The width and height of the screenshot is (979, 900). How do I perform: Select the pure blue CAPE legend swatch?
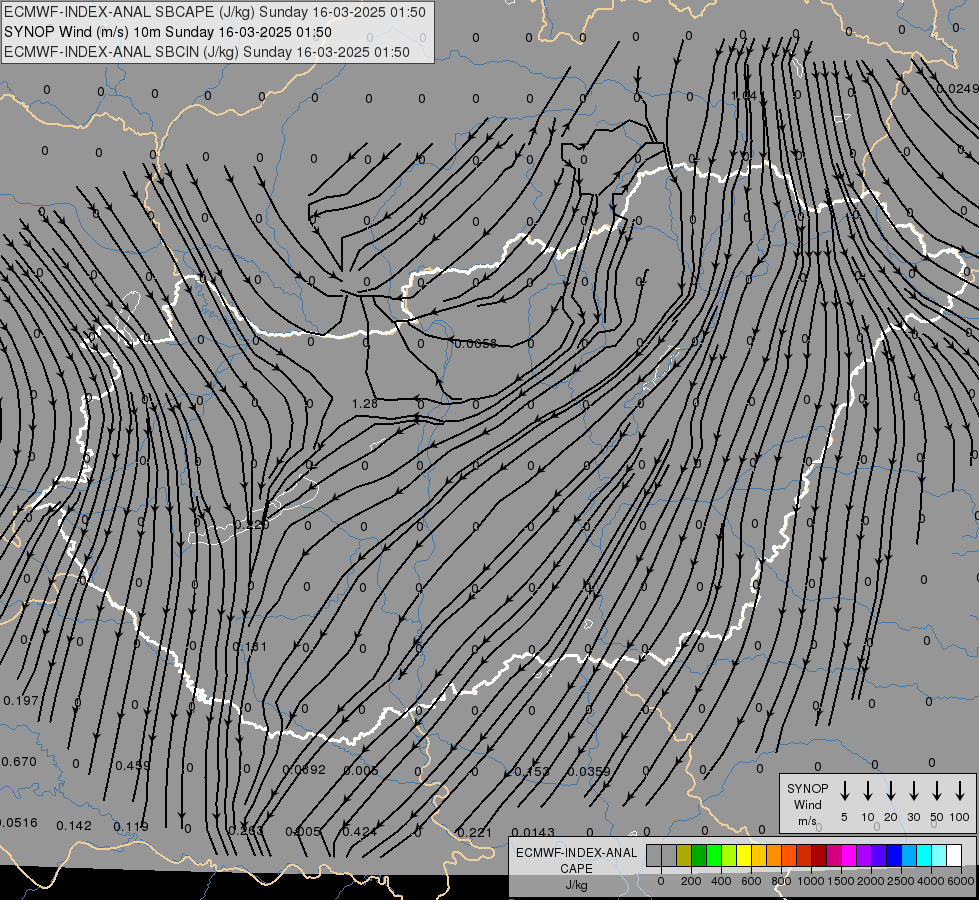pyautogui.click(x=894, y=856)
